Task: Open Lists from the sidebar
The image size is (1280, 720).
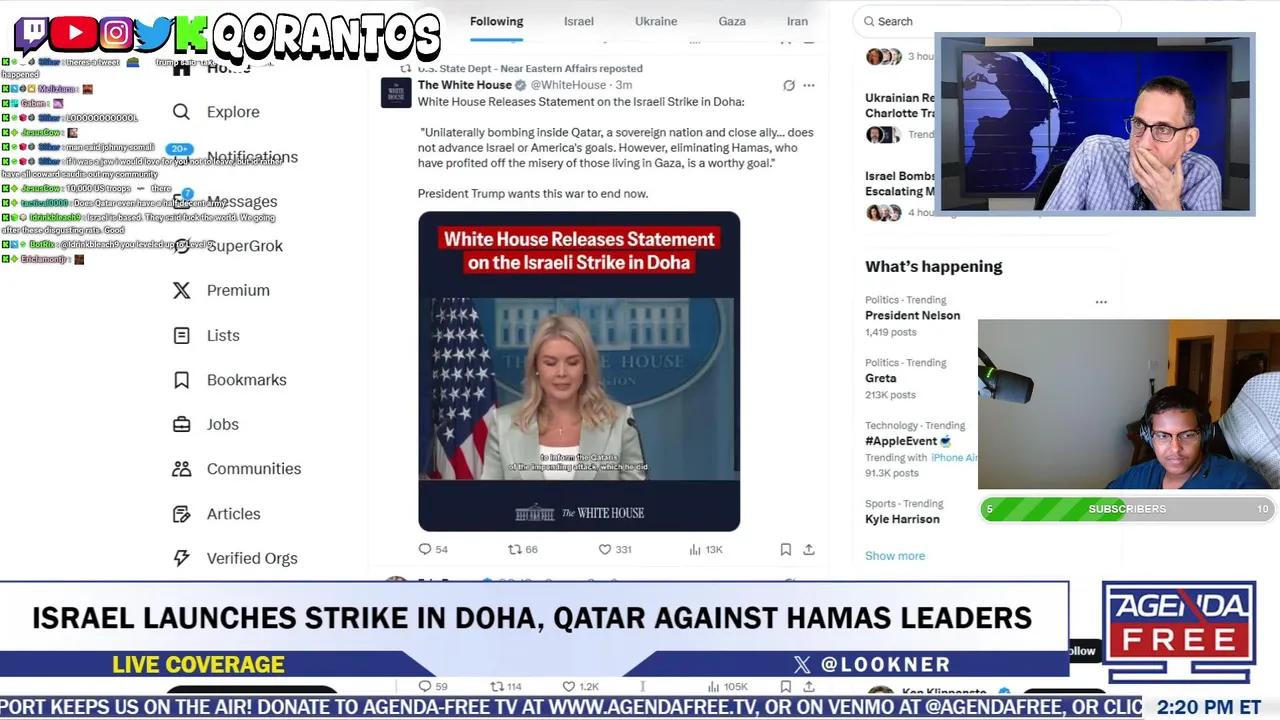Action: (x=206, y=335)
